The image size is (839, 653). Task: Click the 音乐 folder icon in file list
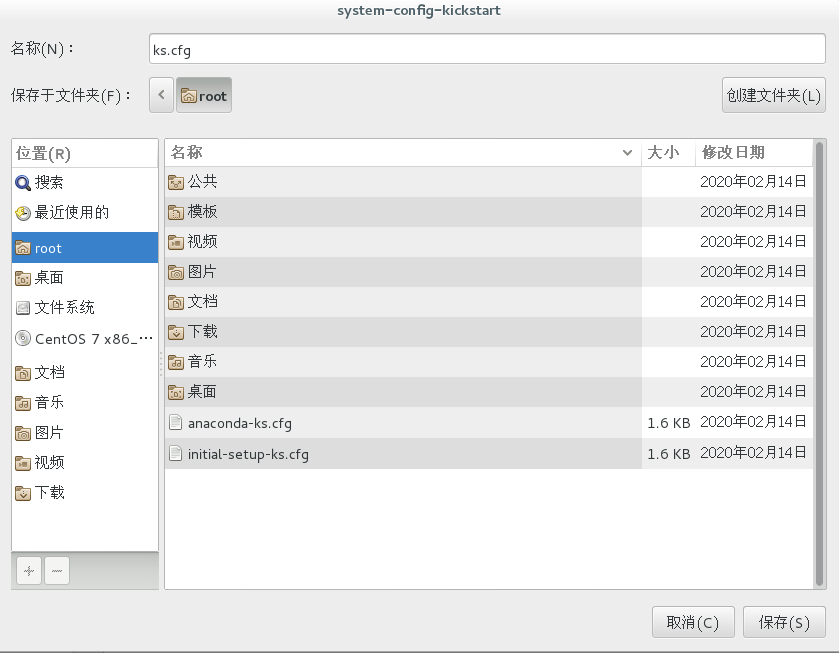pos(176,362)
